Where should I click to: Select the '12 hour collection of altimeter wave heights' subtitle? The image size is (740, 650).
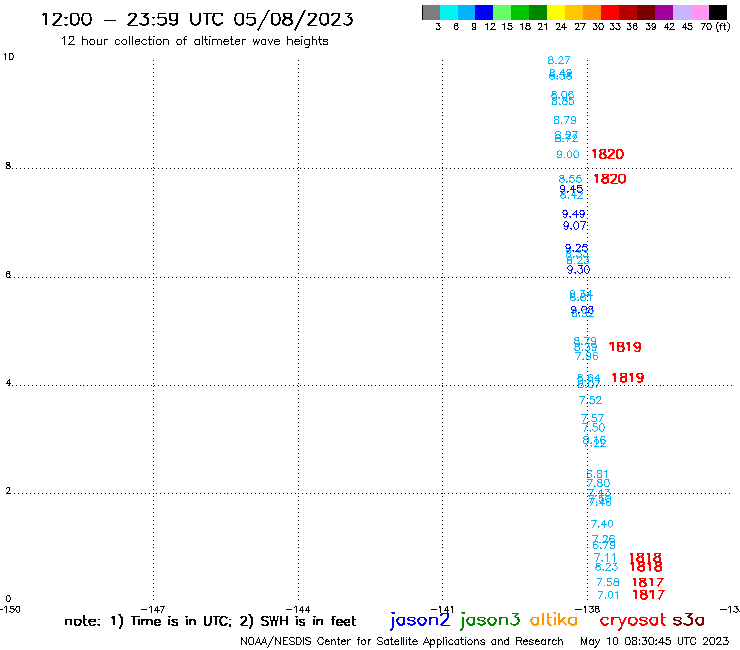194,41
